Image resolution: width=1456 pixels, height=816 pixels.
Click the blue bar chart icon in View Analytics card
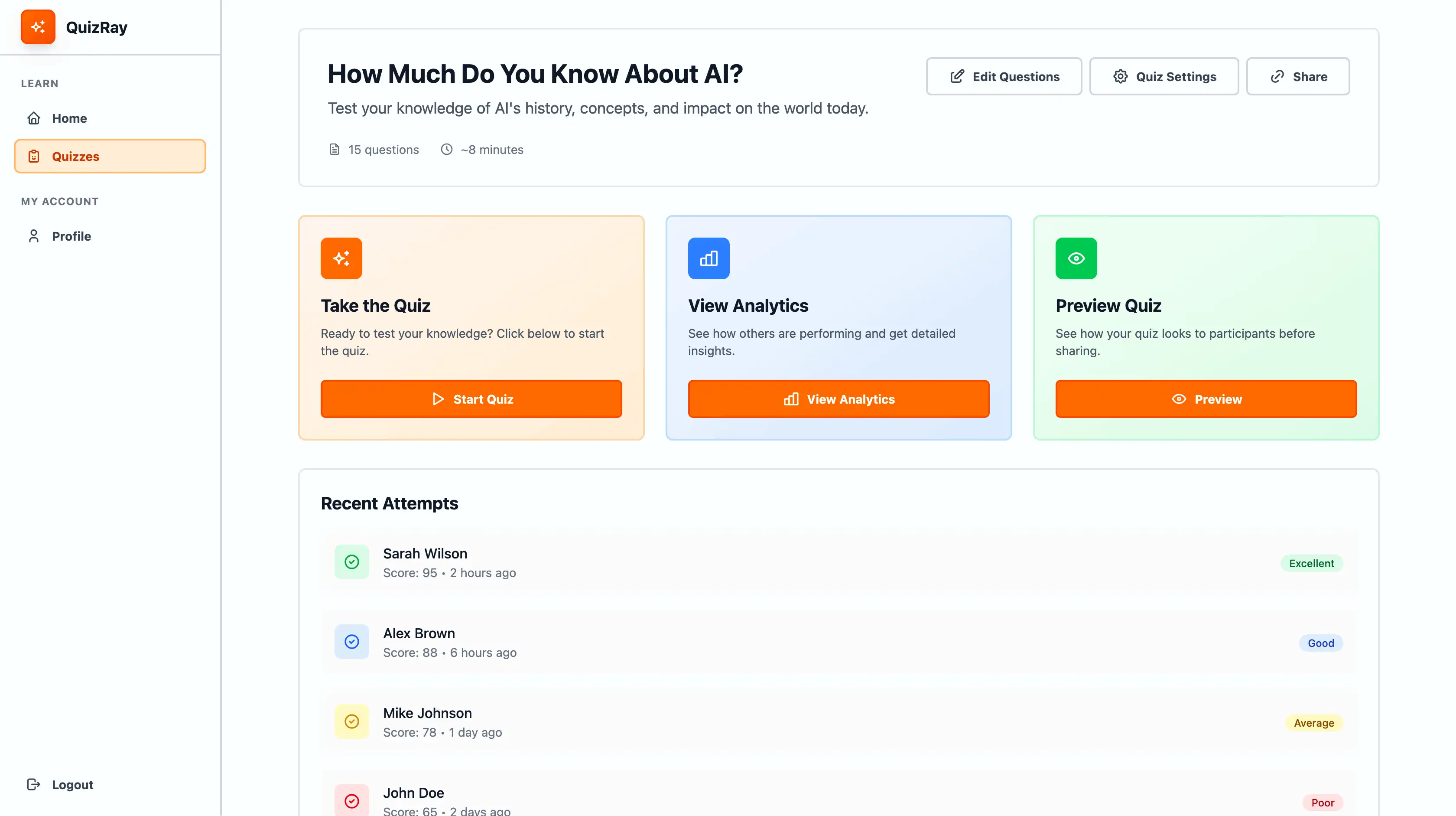pyautogui.click(x=709, y=258)
